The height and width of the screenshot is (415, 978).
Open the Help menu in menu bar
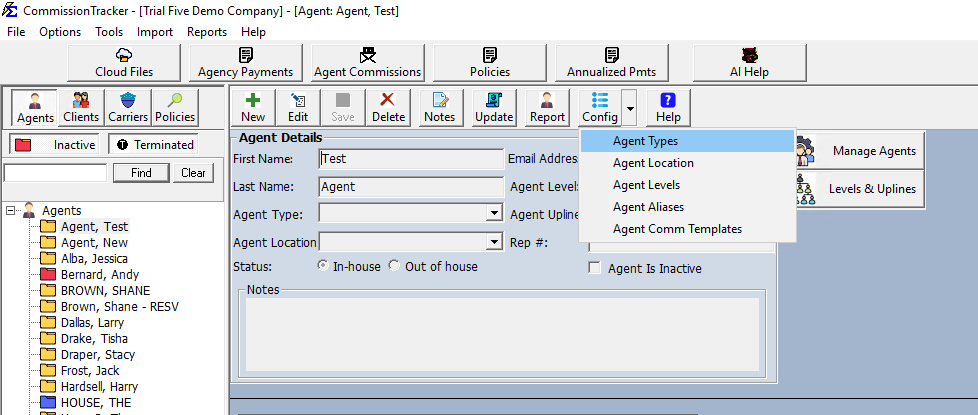point(253,32)
